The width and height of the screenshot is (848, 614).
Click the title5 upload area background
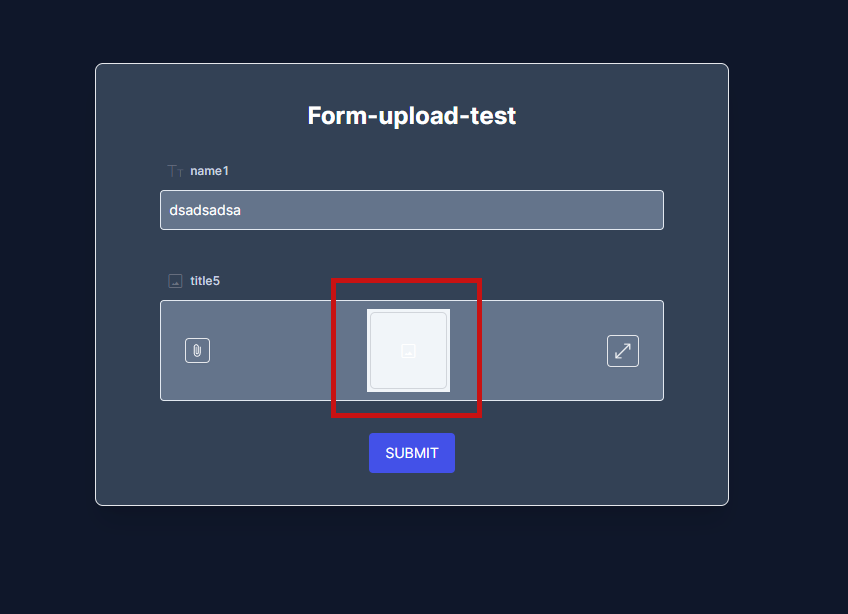[x=530, y=350]
